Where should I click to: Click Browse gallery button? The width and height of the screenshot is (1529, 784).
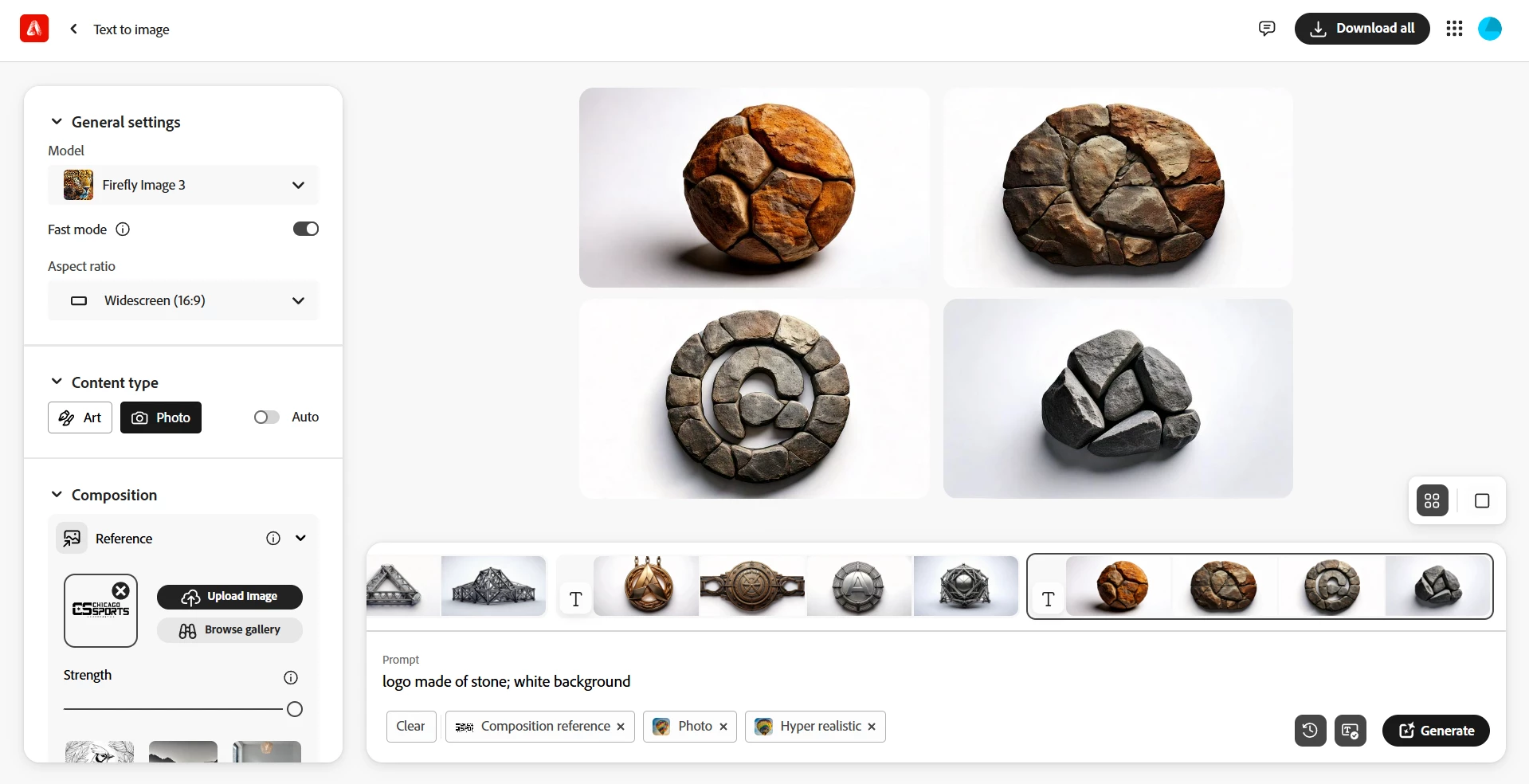pos(229,630)
